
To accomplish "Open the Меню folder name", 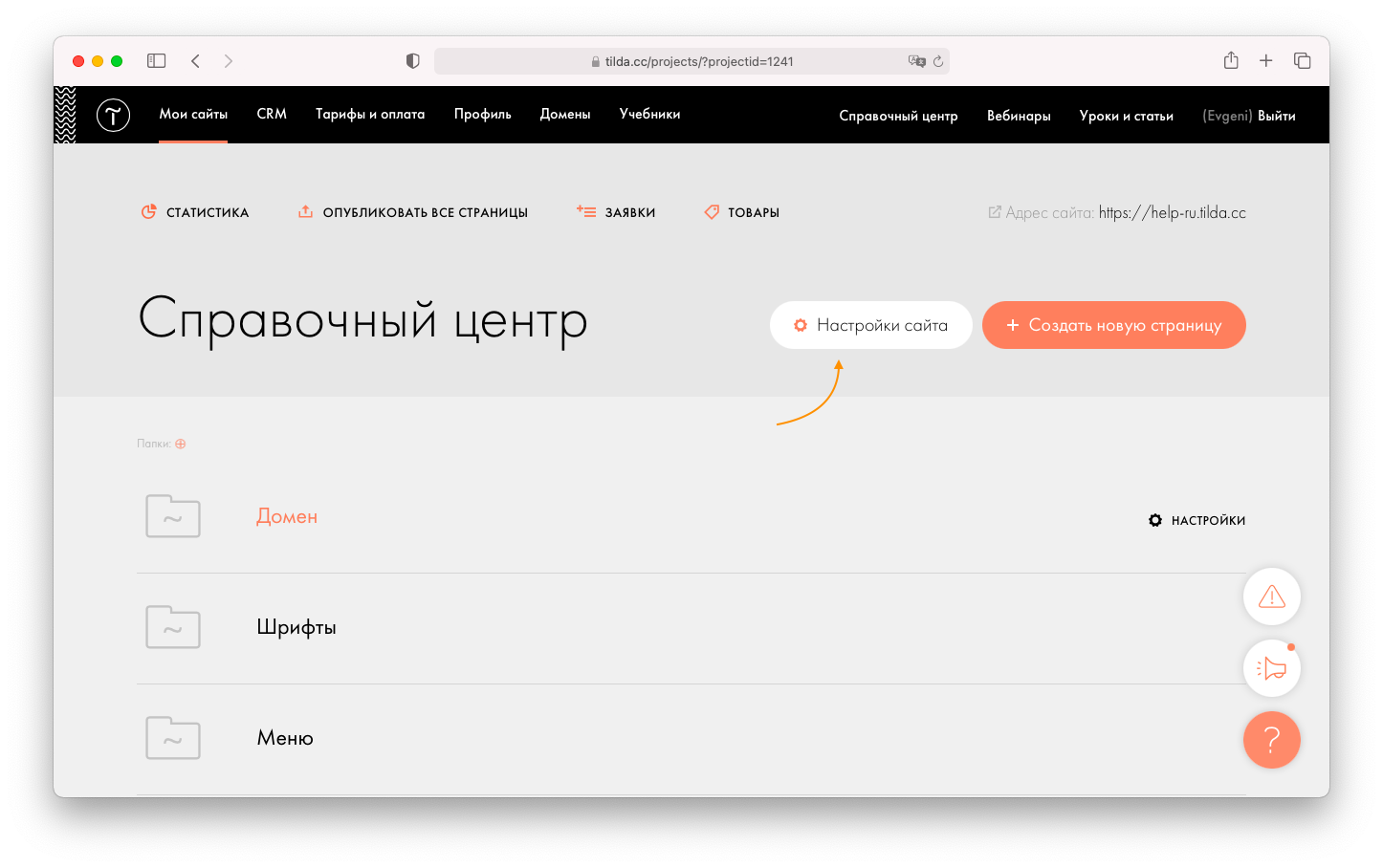I will pyautogui.click(x=285, y=738).
